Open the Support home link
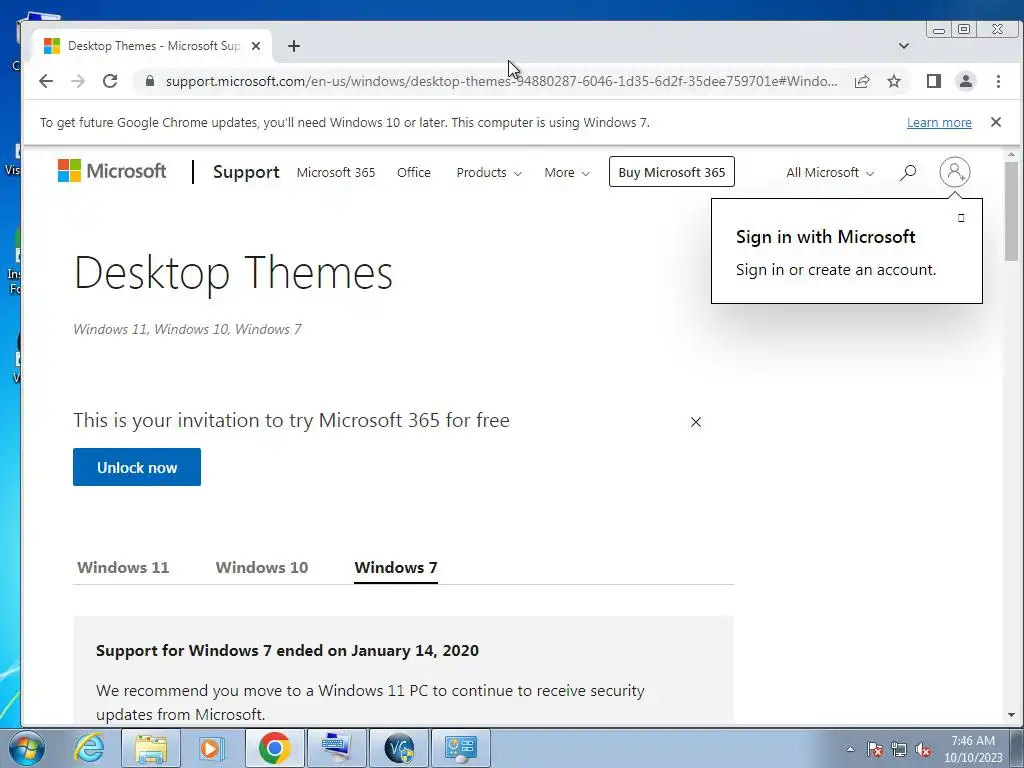 (246, 172)
